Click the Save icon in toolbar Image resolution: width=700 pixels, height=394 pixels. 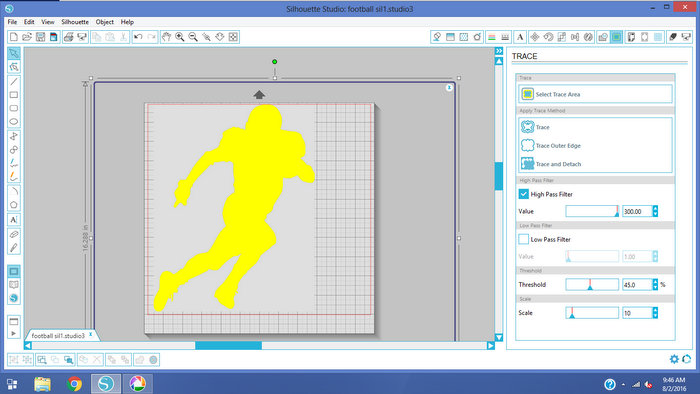click(x=40, y=37)
